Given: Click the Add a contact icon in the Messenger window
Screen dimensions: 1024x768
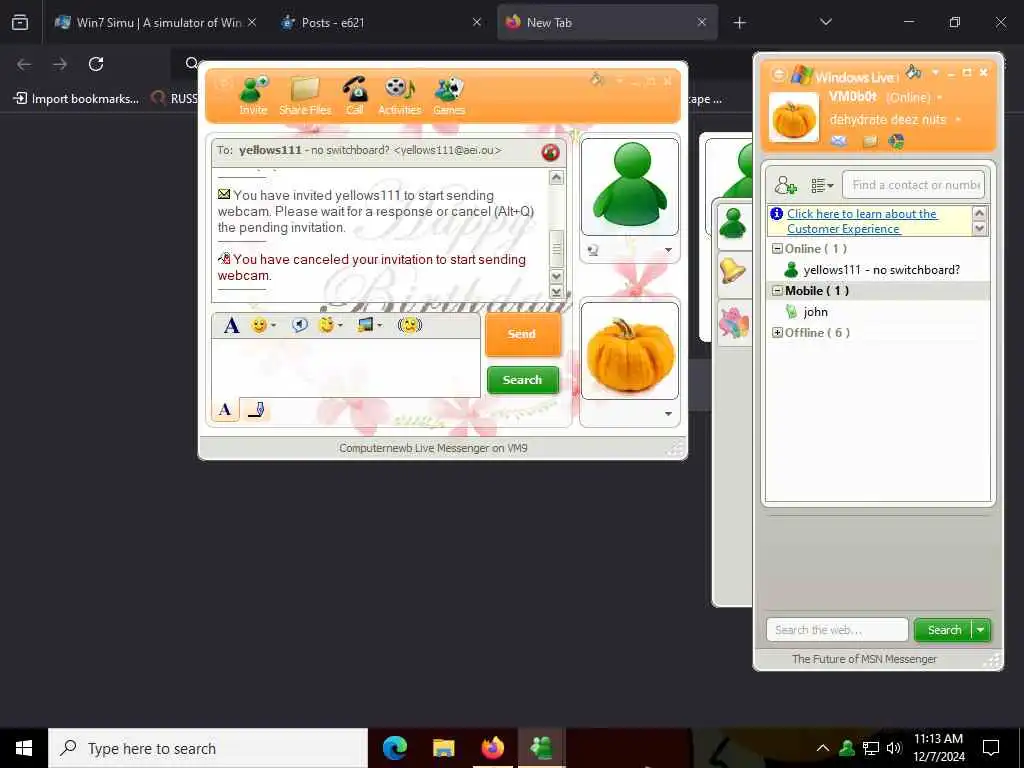Looking at the screenshot, I should (785, 185).
